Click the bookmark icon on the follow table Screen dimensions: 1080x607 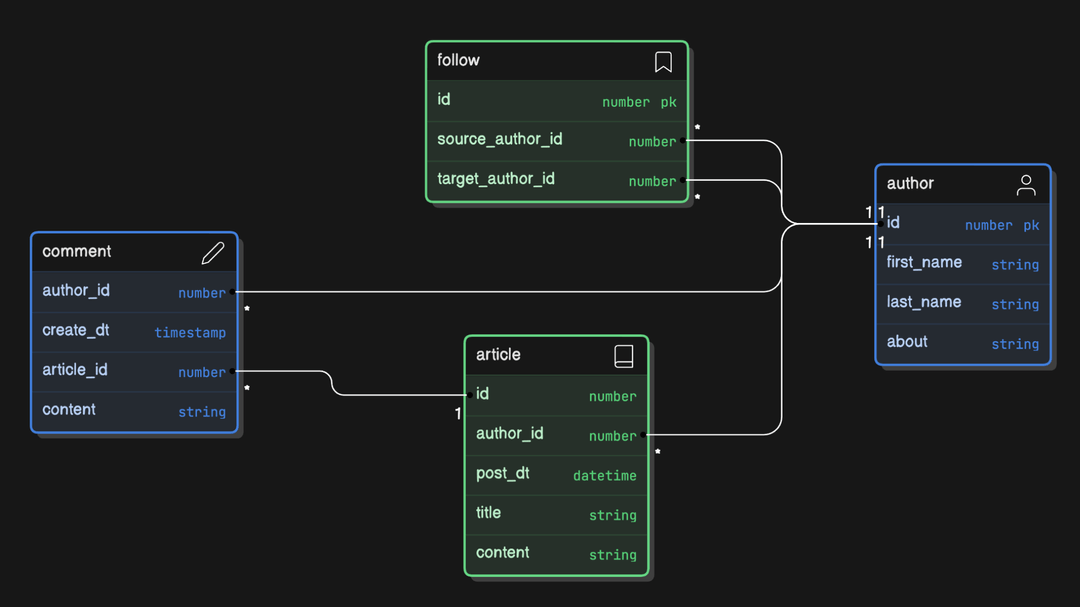[x=663, y=61]
